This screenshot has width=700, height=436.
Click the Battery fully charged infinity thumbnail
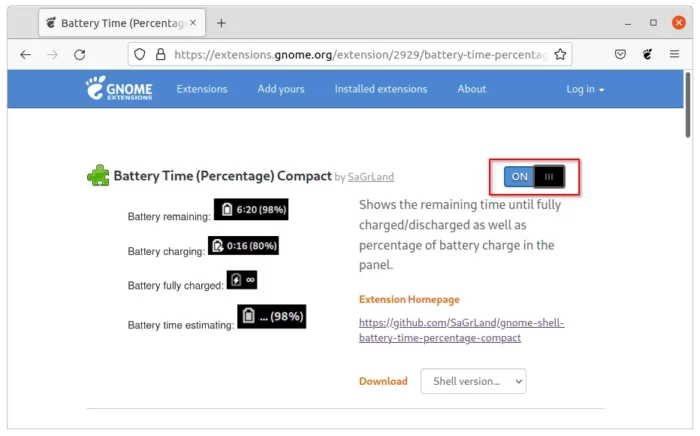click(x=242, y=280)
